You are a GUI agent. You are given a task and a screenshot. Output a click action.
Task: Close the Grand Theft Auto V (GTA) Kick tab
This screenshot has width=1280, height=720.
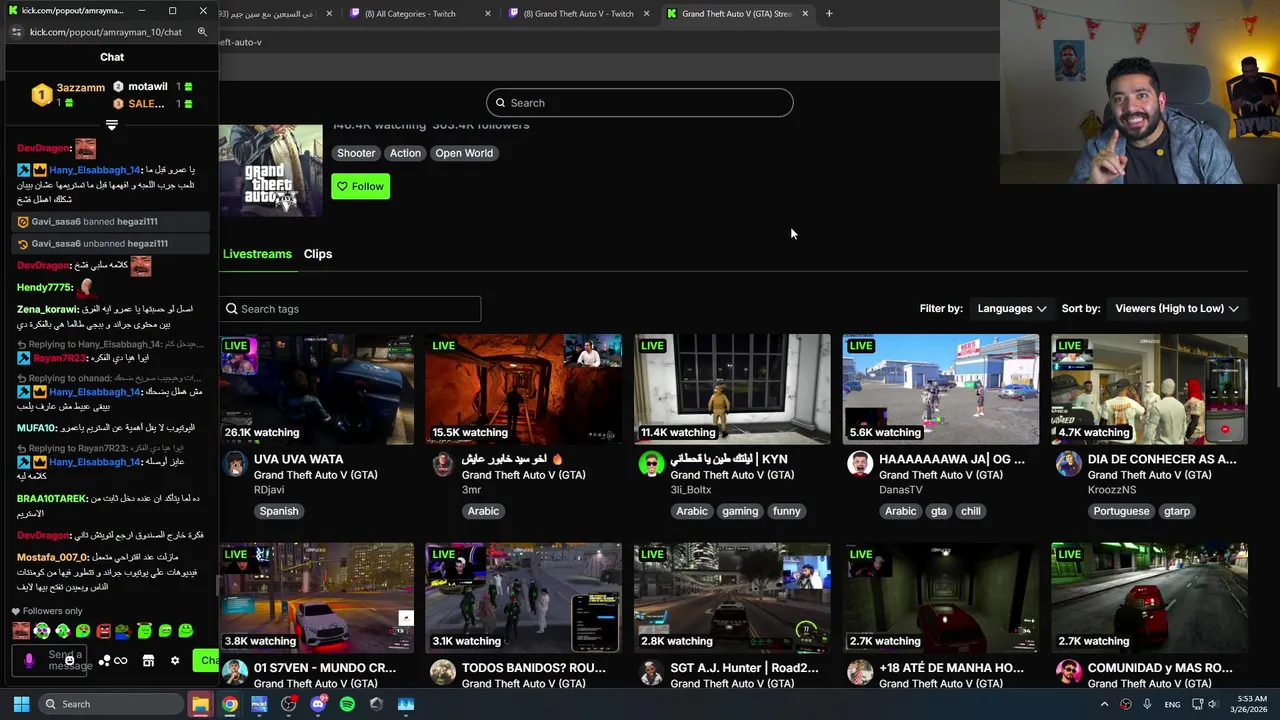(x=805, y=14)
